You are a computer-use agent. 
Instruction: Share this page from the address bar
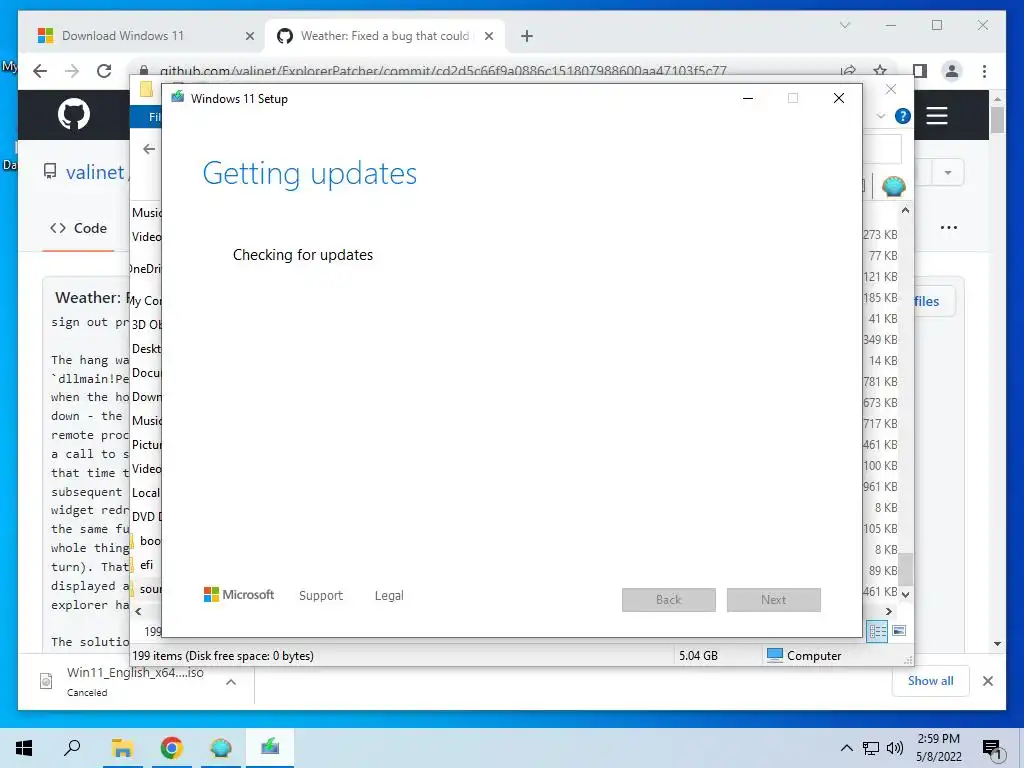(x=848, y=71)
